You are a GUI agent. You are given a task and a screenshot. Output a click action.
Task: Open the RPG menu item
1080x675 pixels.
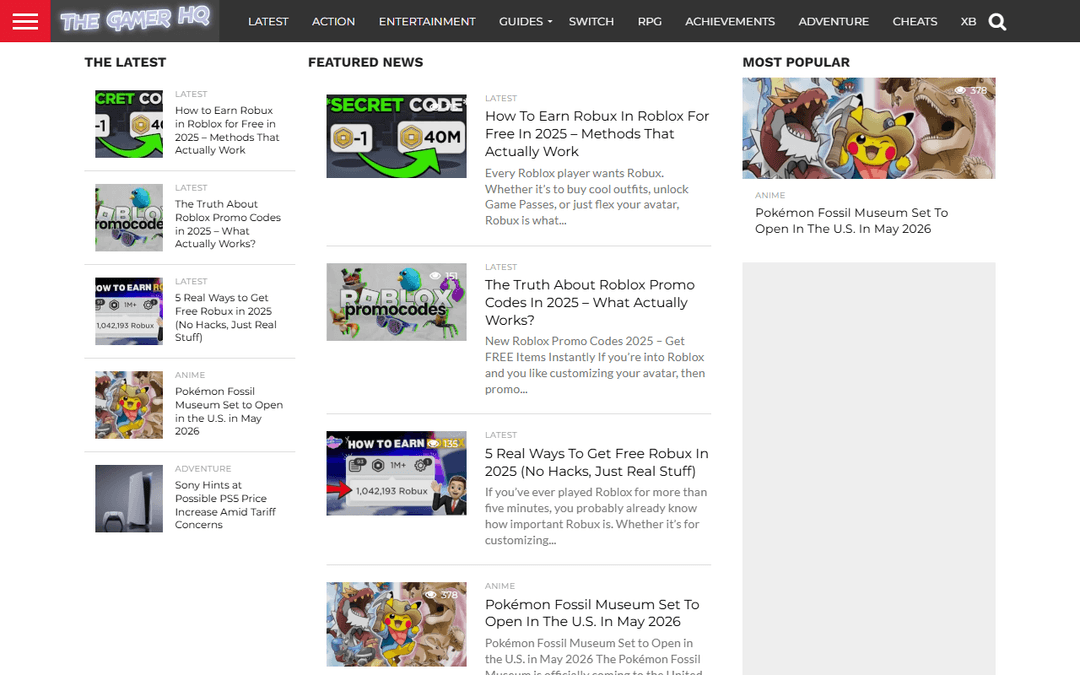tap(650, 21)
